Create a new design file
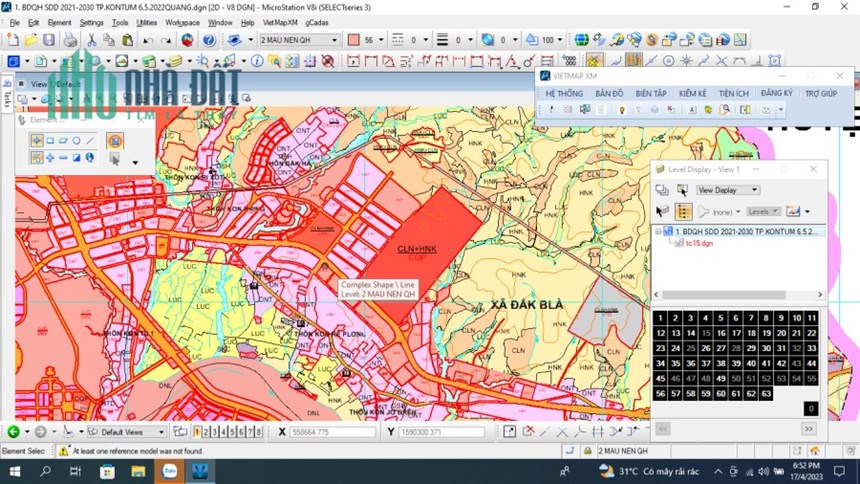The image size is (860, 484). [13, 40]
